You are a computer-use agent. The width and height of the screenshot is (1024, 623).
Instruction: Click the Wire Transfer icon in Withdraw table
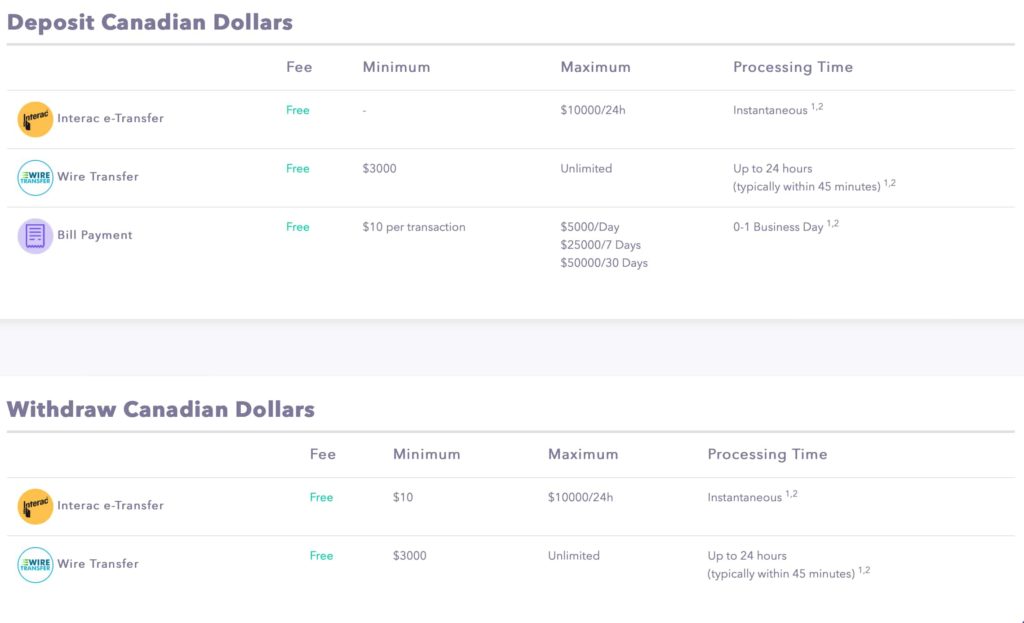(x=35, y=565)
